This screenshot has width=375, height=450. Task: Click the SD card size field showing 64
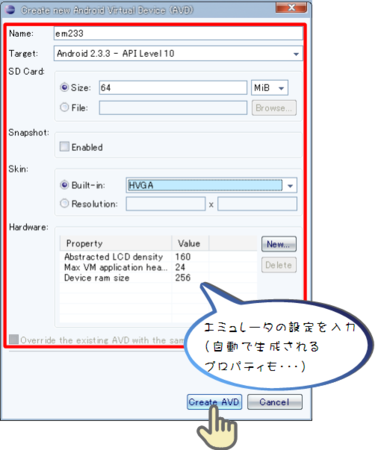coord(173,88)
